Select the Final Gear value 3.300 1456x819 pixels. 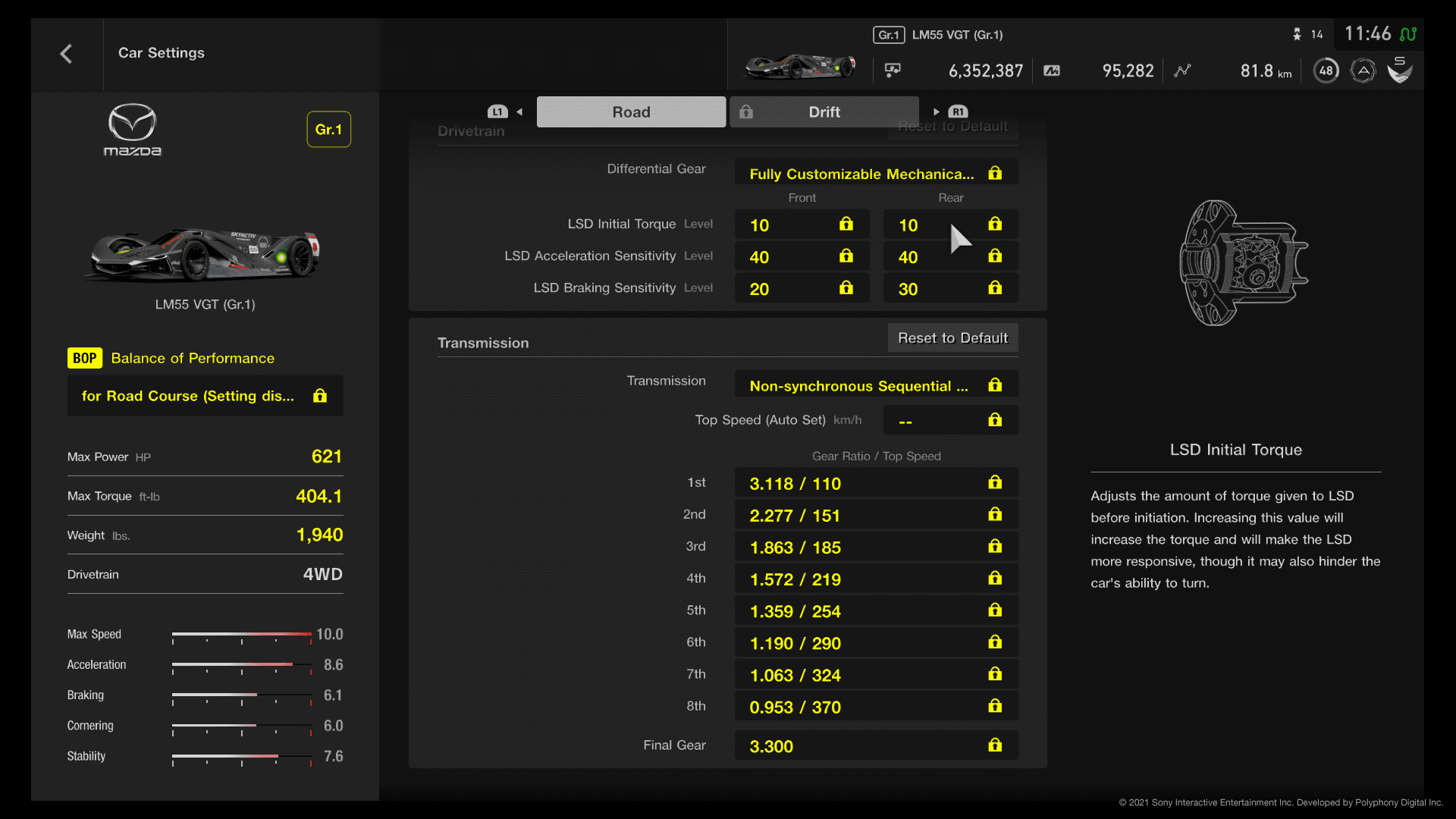pyautogui.click(x=876, y=745)
